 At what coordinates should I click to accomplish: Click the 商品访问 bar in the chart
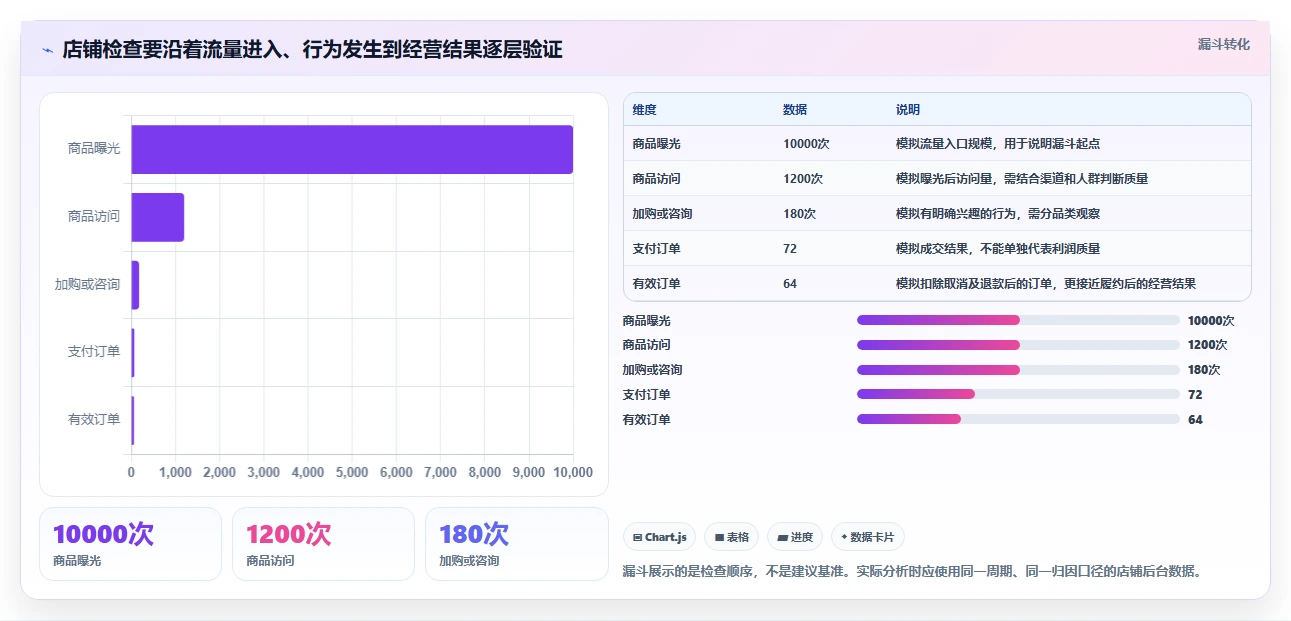[x=158, y=217]
